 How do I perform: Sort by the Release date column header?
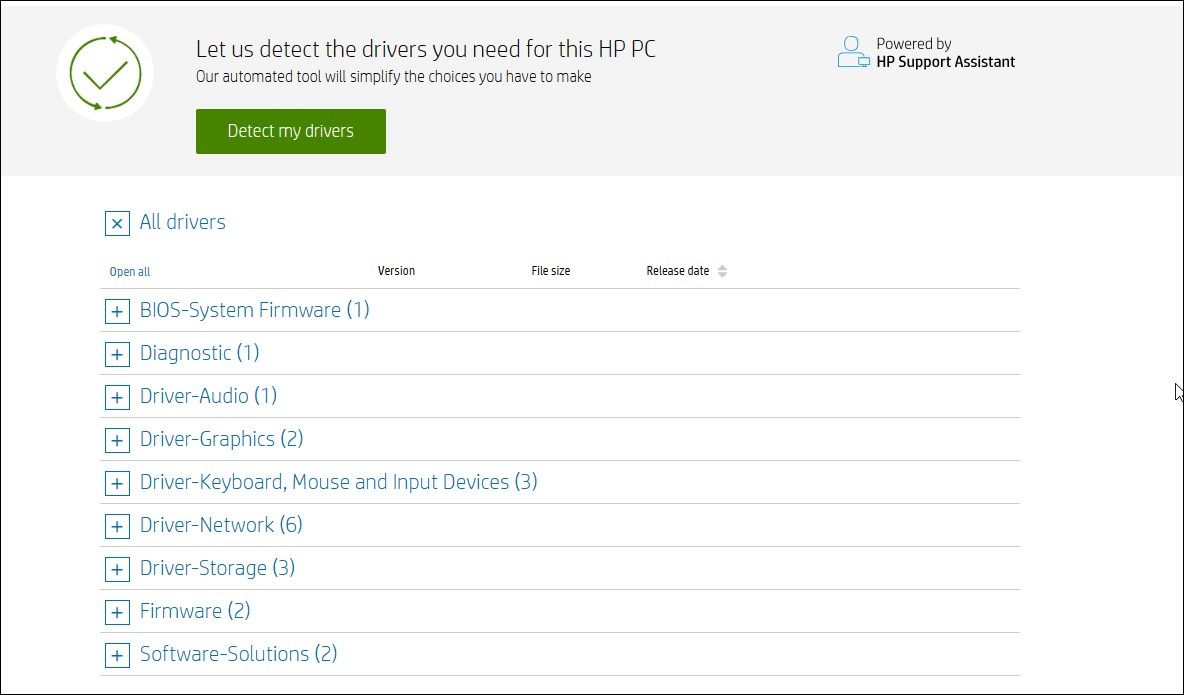click(x=677, y=271)
